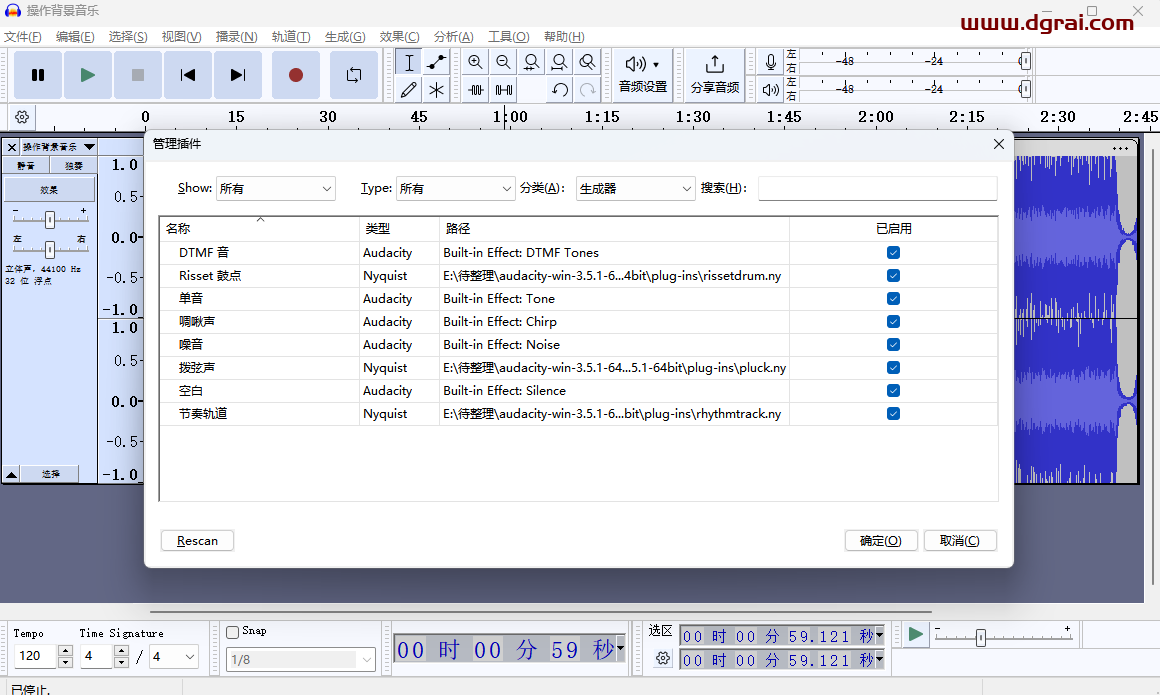The width and height of the screenshot is (1160, 695).
Task: Open the selection start time format dropdown
Action: click(879, 635)
